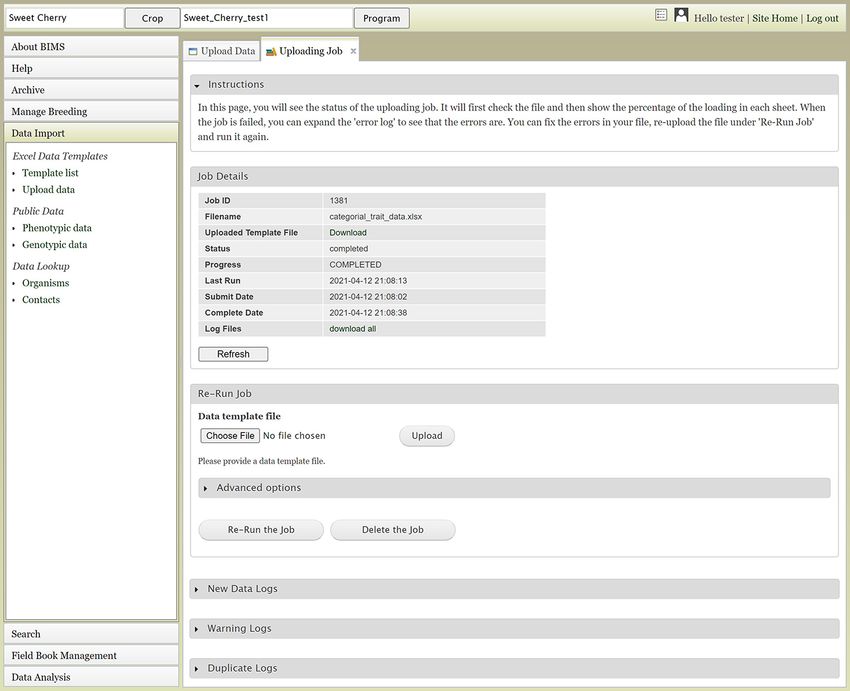This screenshot has height=691, width=850.
Task: Click the 'completed' status value
Action: 349,249
